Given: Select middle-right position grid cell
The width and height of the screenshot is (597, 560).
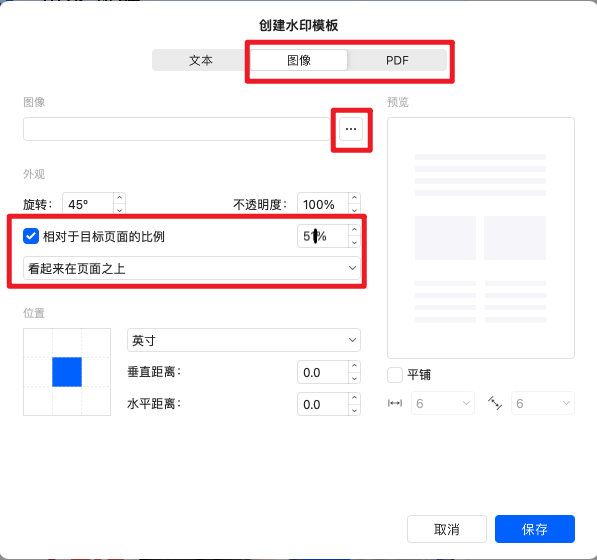Looking at the screenshot, I should 96,372.
